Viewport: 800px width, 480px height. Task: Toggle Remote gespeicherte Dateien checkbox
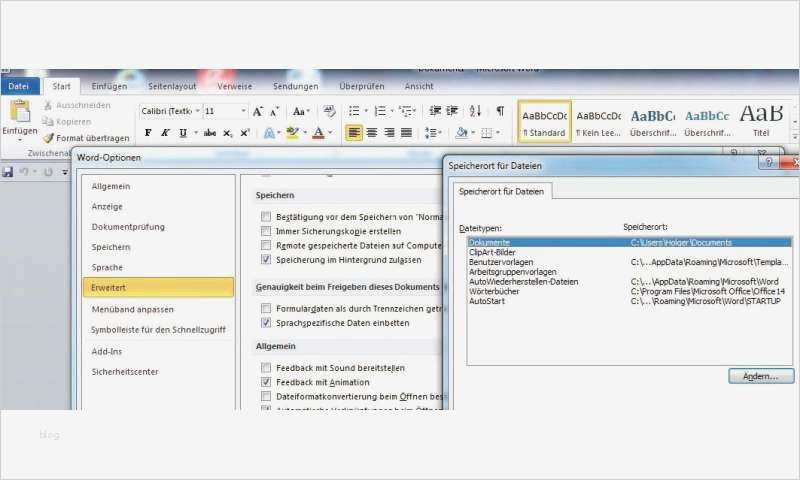(x=266, y=245)
